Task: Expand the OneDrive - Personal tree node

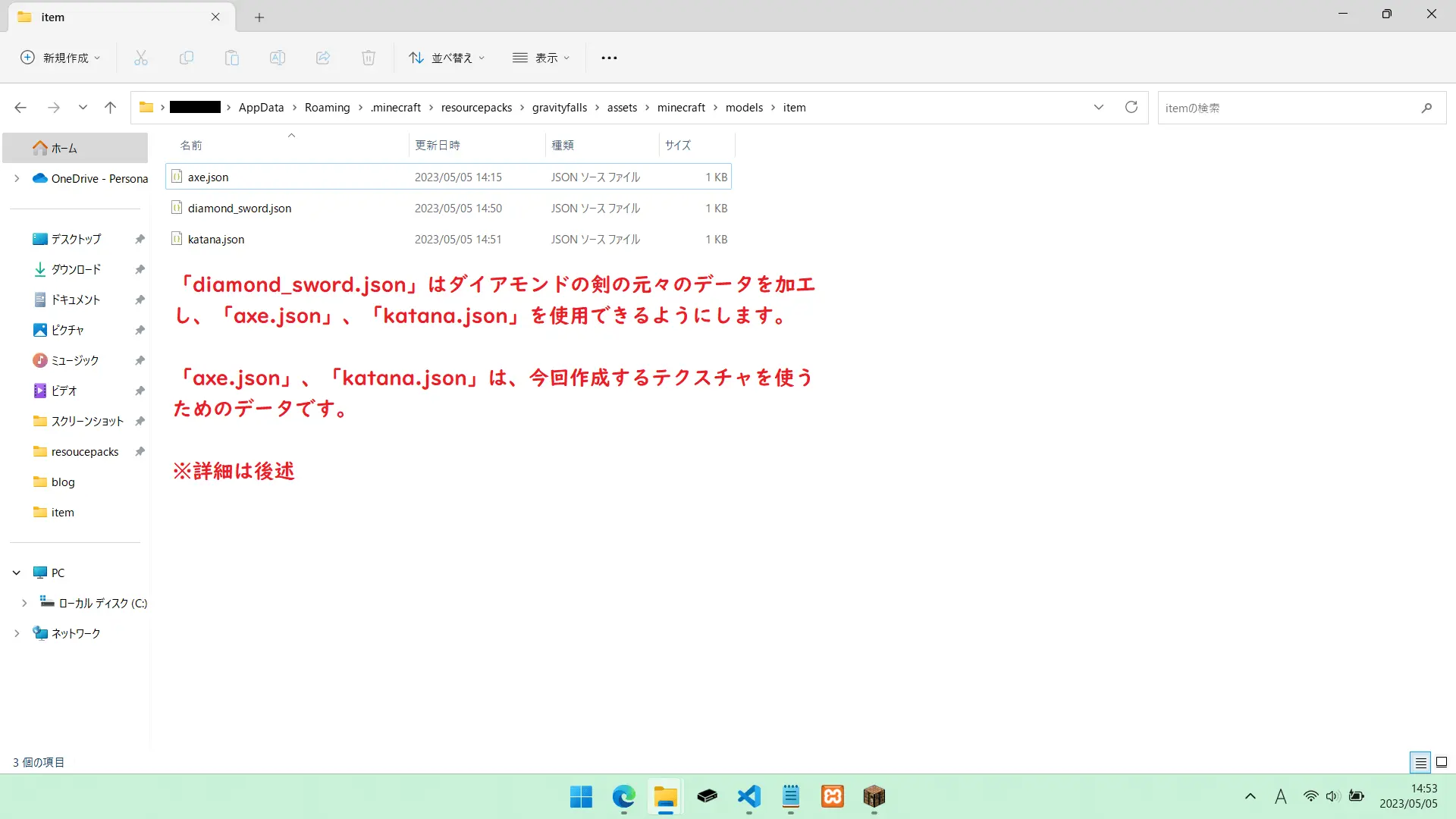Action: pyautogui.click(x=17, y=179)
